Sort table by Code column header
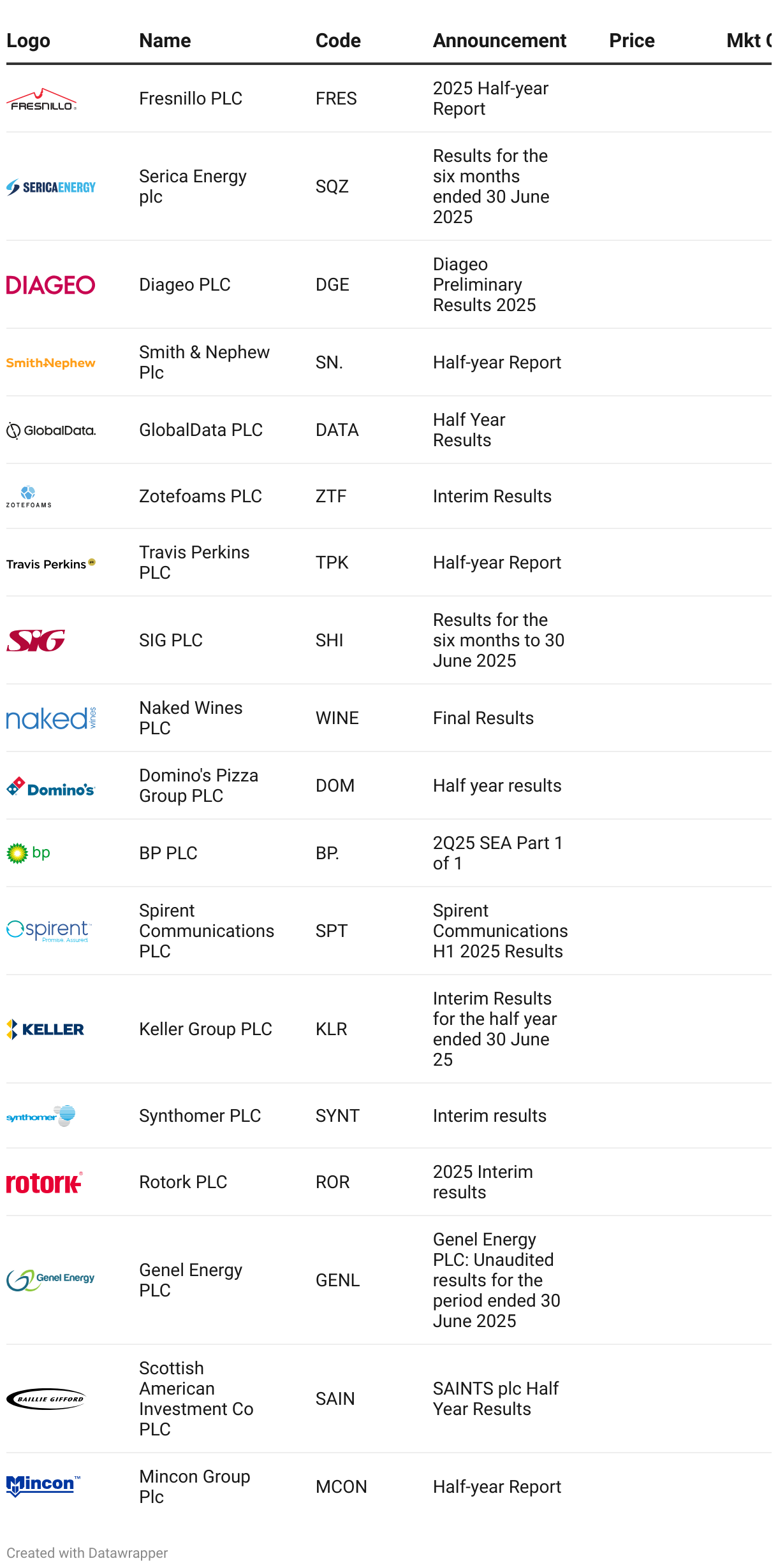This screenshot has width=778, height=1568. (x=338, y=41)
